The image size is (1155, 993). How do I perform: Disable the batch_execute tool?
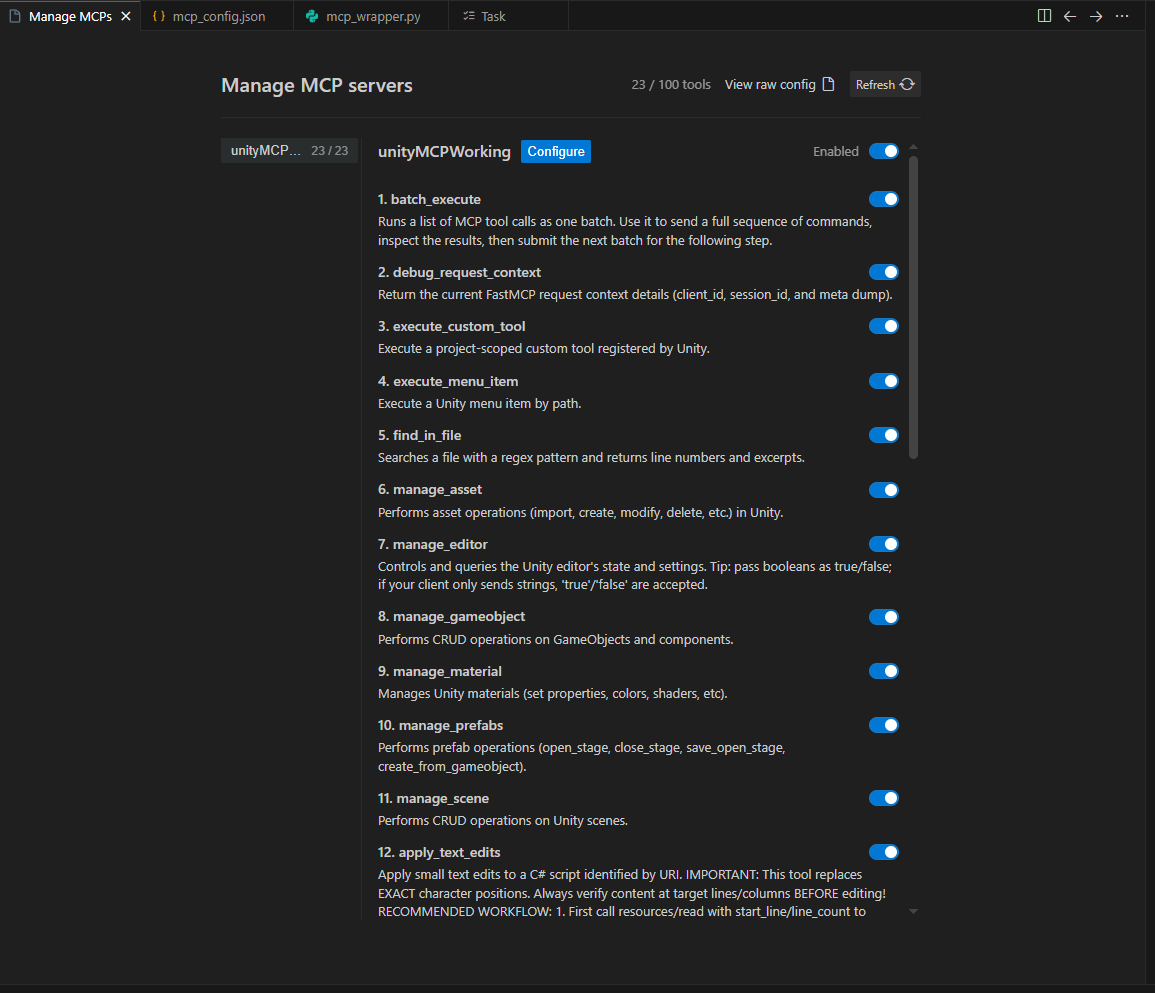[x=883, y=199]
